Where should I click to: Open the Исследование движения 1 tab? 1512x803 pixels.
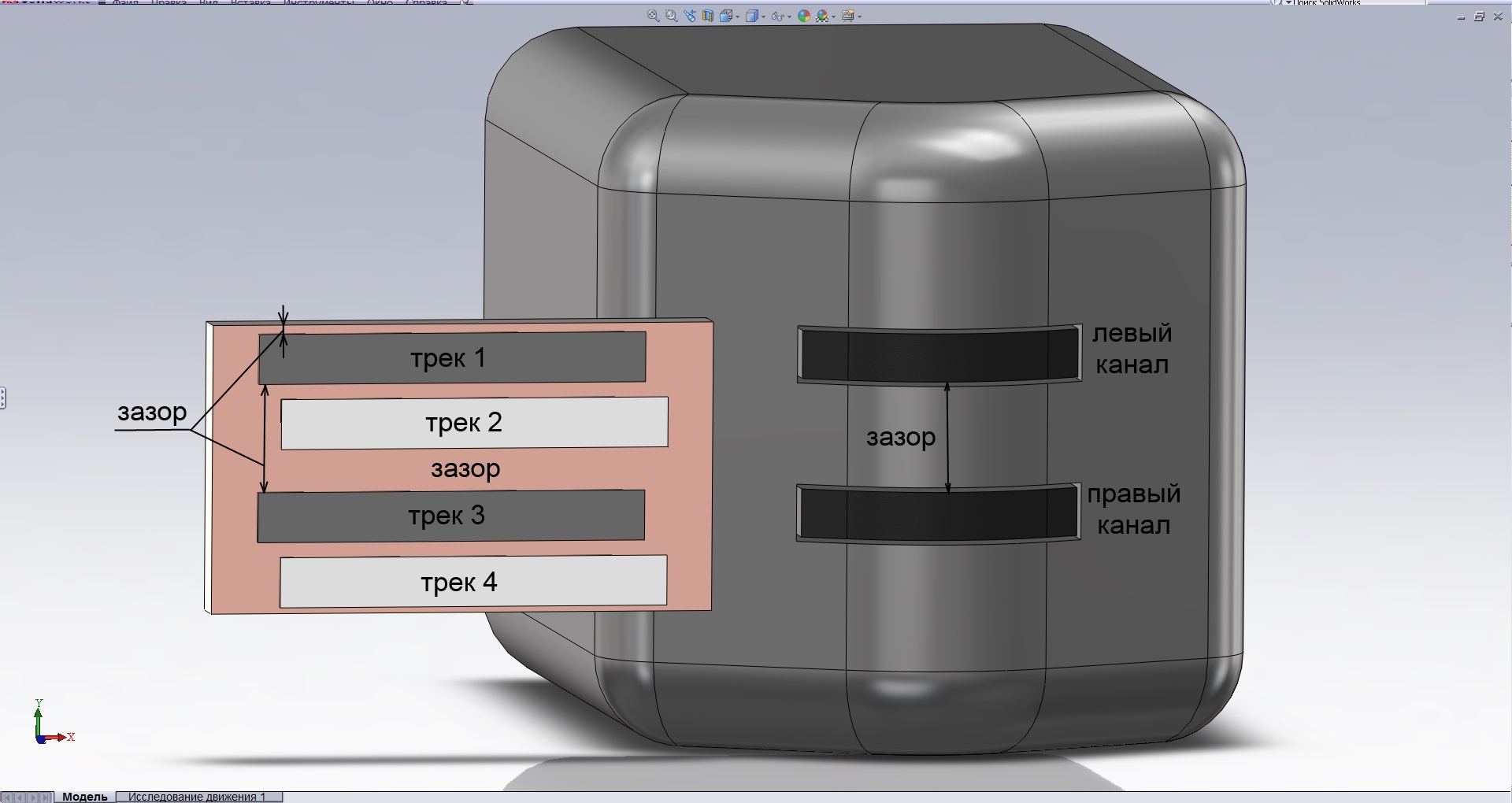click(196, 797)
